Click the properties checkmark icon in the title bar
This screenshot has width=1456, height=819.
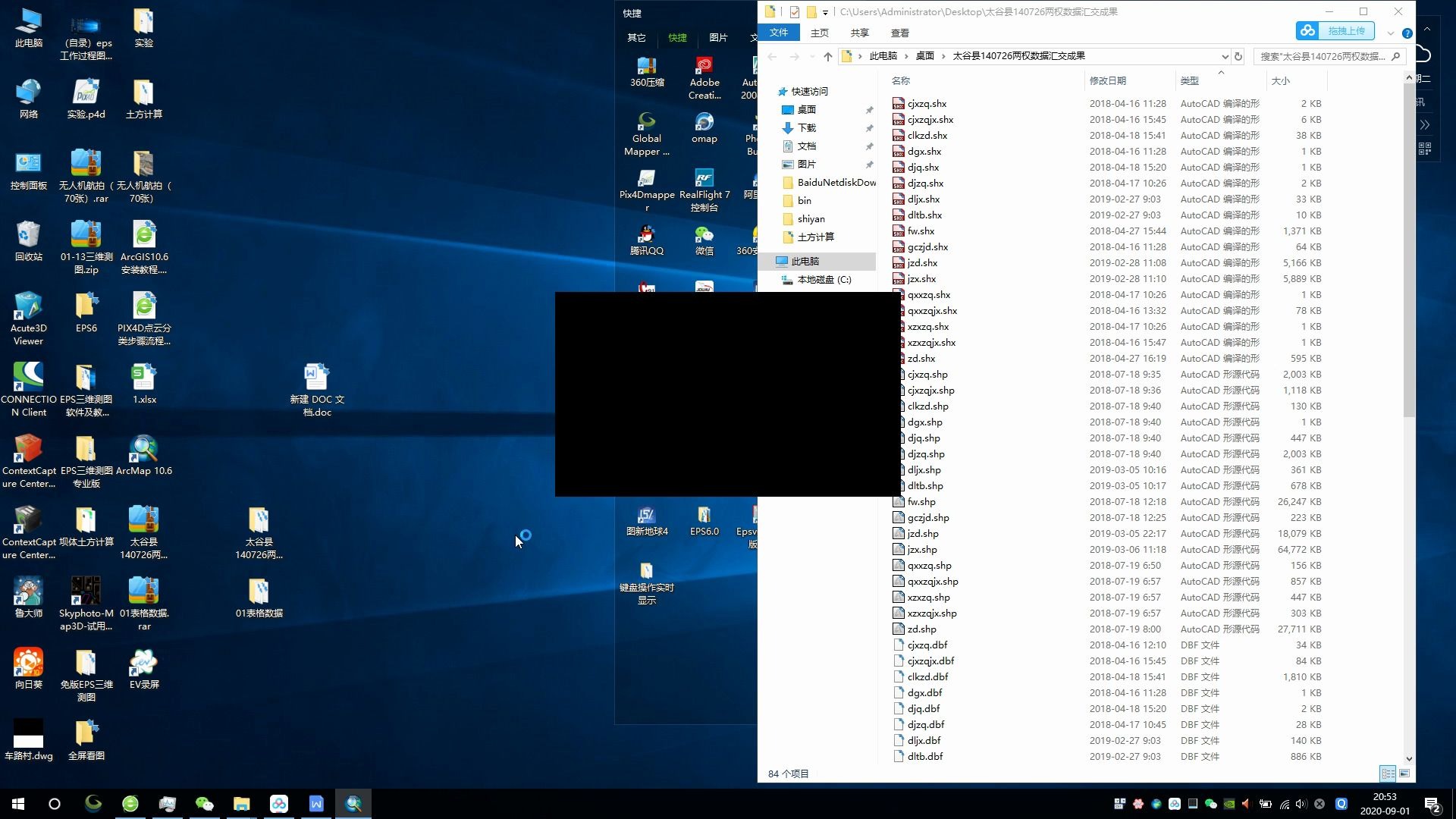[794, 12]
